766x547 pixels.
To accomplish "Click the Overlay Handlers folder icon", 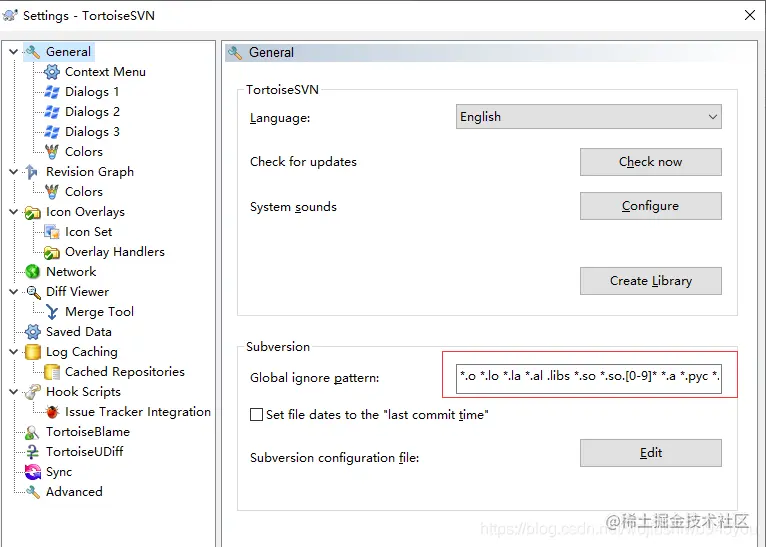I will [x=52, y=252].
